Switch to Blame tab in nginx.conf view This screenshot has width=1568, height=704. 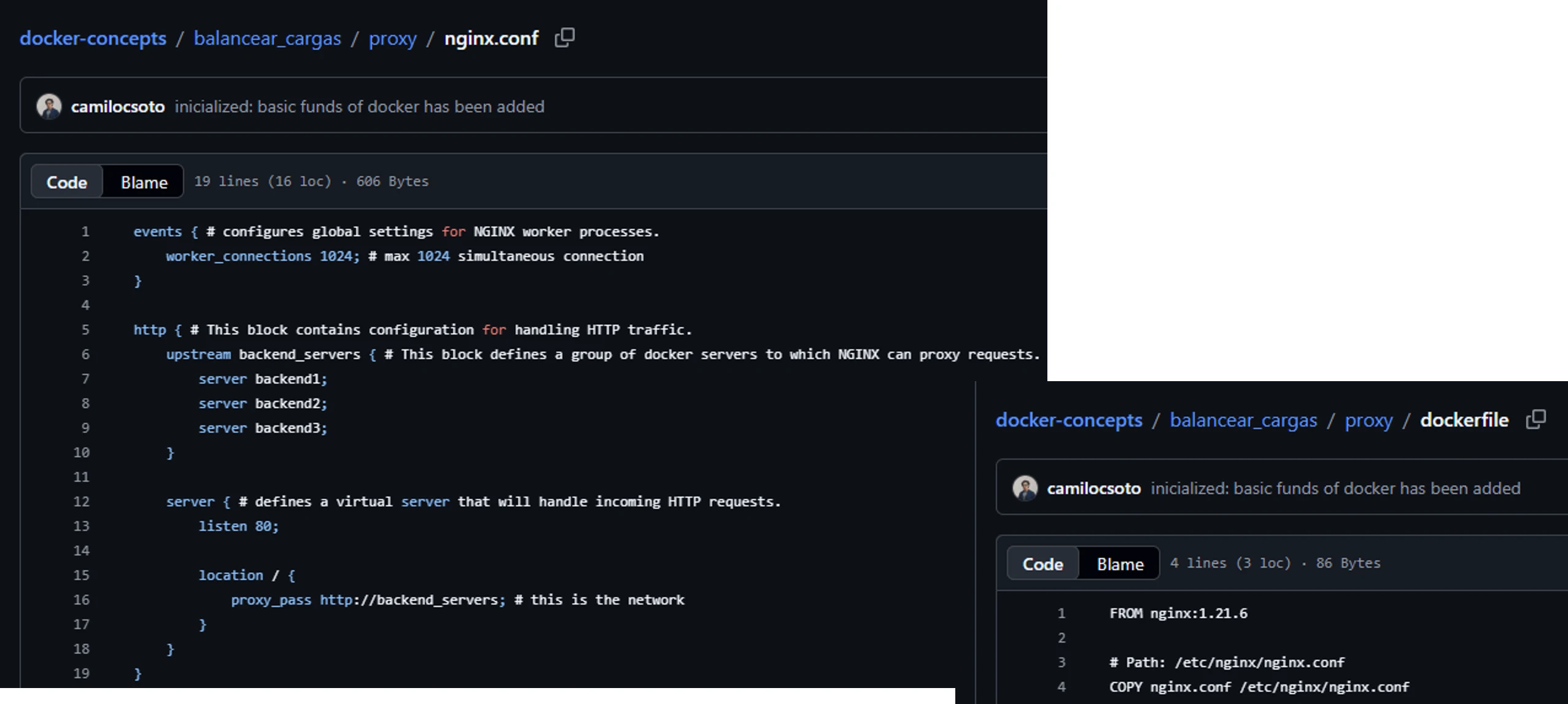point(144,182)
